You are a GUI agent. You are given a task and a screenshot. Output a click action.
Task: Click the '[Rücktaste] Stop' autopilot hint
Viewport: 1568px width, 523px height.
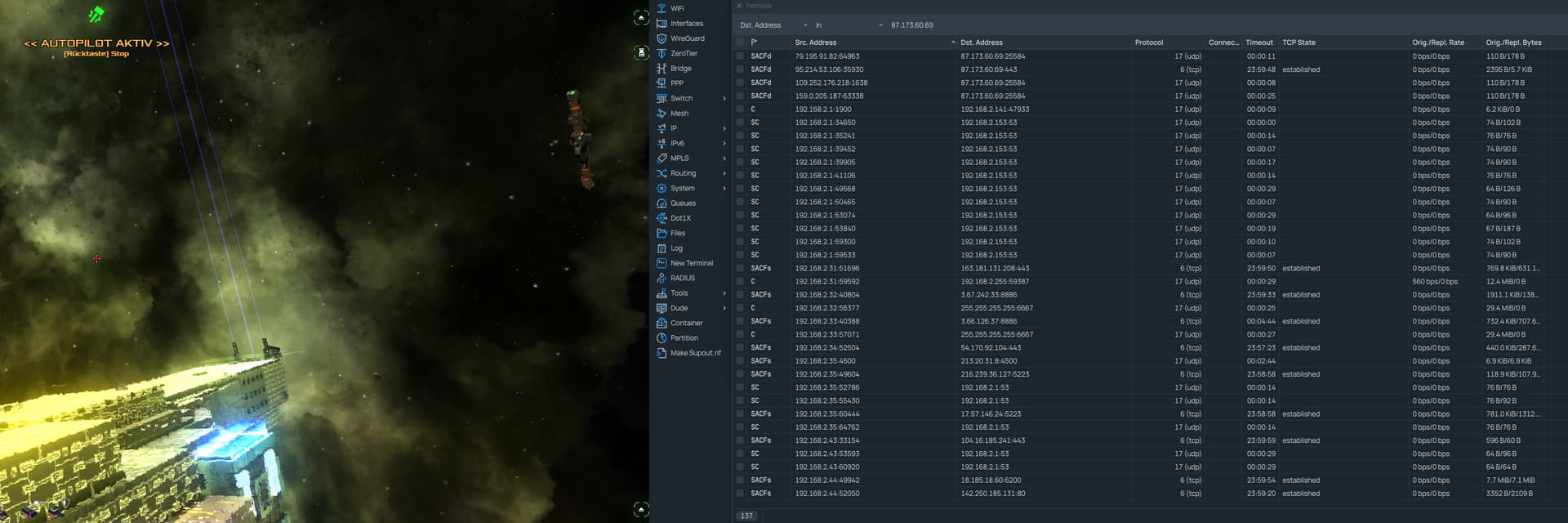96,54
